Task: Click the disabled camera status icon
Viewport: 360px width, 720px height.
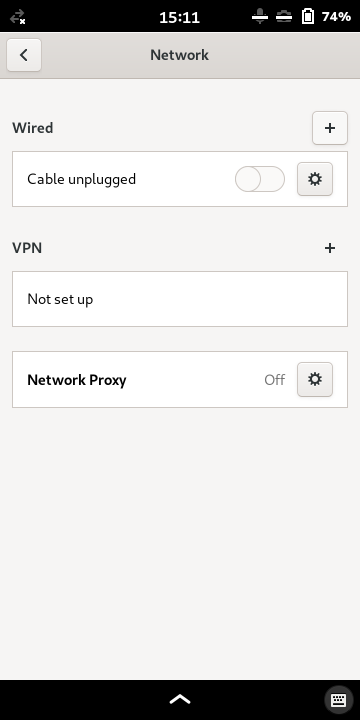Action: pos(284,17)
